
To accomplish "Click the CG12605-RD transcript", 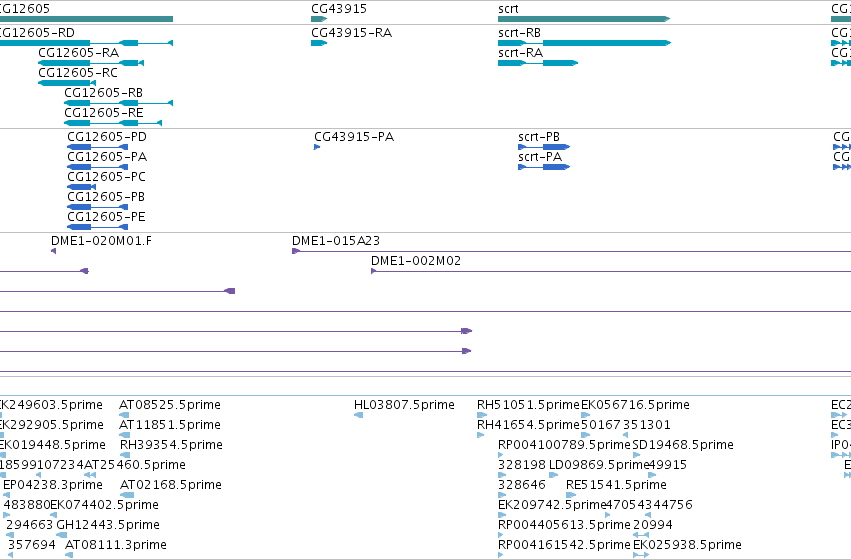I will tap(86, 43).
